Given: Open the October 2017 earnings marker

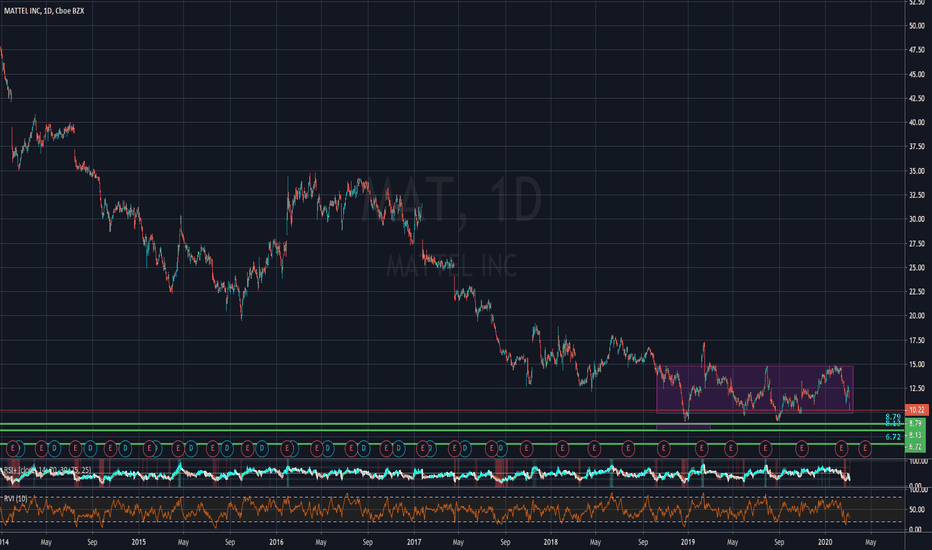Looking at the screenshot, I should click(x=526, y=448).
